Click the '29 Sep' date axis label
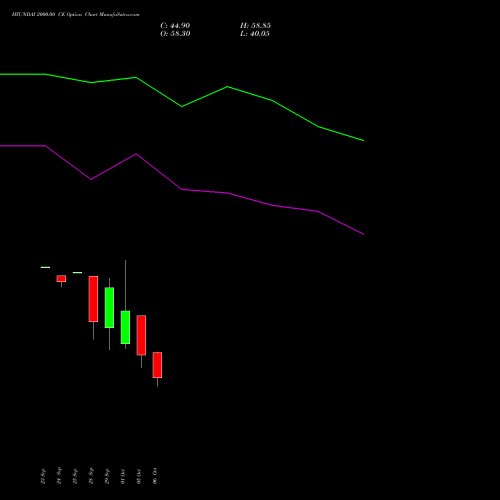 107,476
